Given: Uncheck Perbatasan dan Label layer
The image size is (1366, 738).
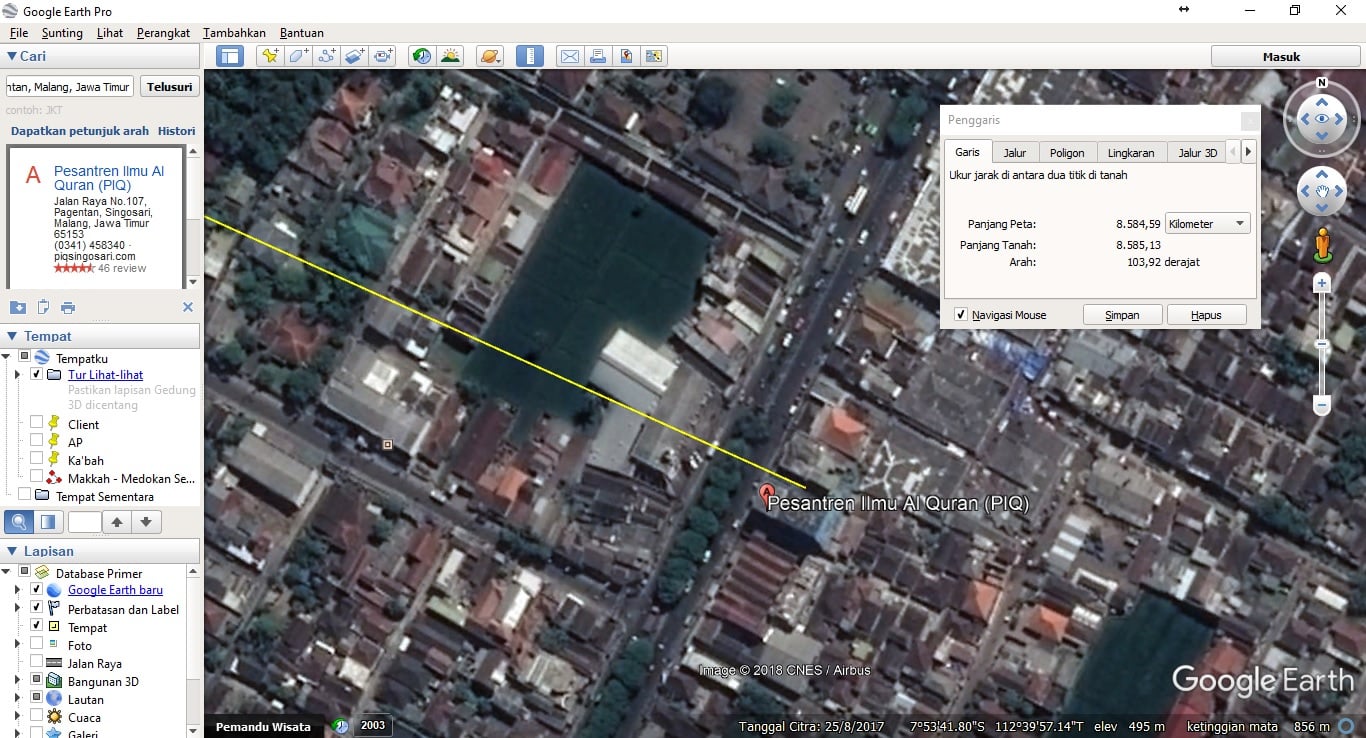Looking at the screenshot, I should tap(37, 609).
